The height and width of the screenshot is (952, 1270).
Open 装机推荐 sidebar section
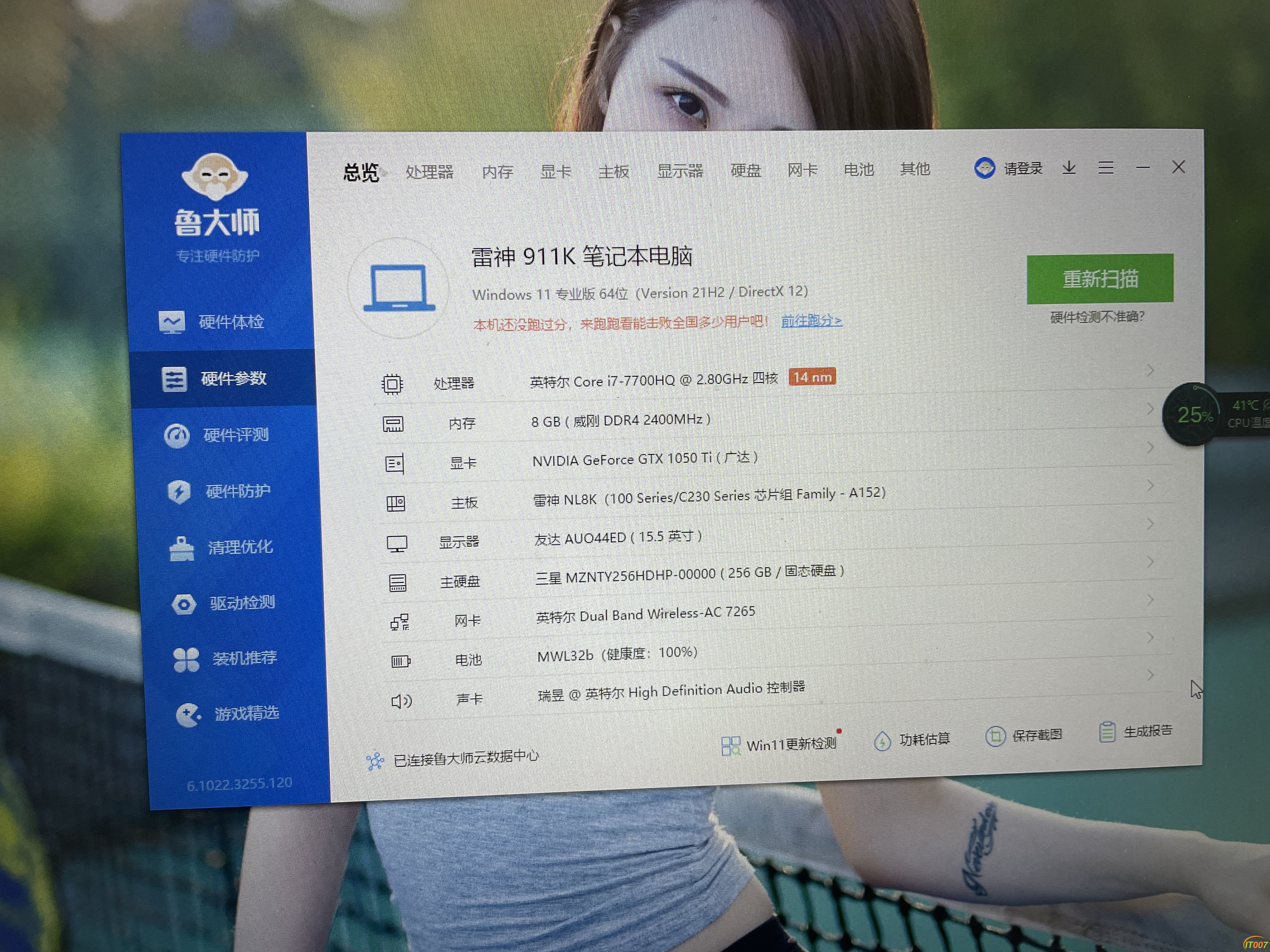click(x=225, y=658)
